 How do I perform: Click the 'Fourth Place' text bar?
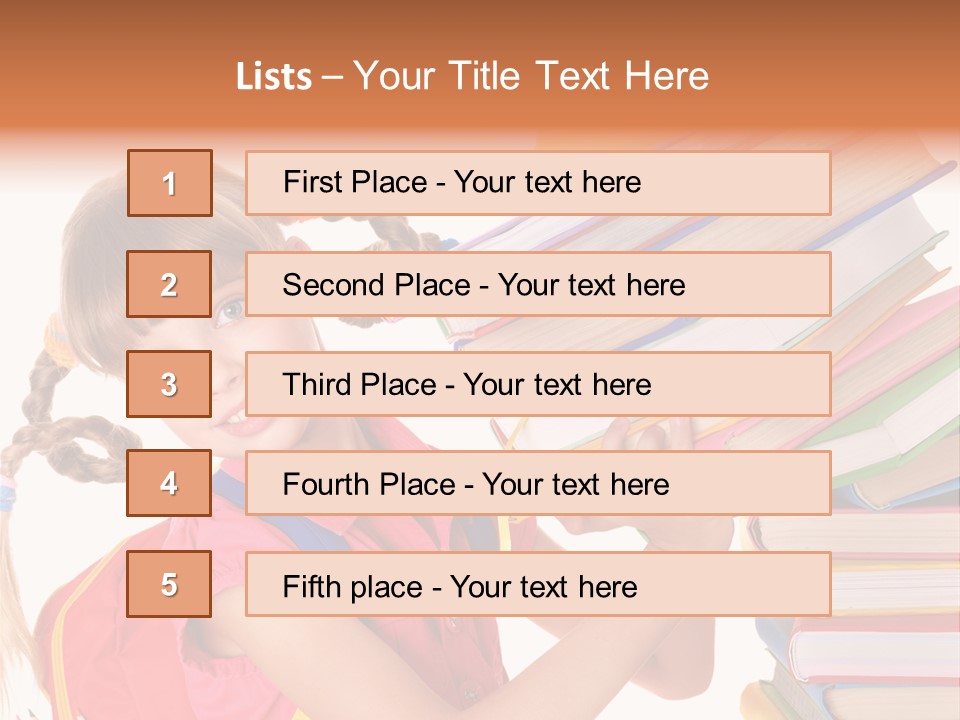point(538,484)
